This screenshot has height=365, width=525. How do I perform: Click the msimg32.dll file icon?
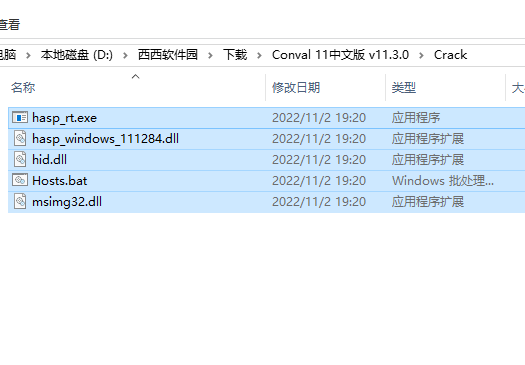tap(20, 202)
